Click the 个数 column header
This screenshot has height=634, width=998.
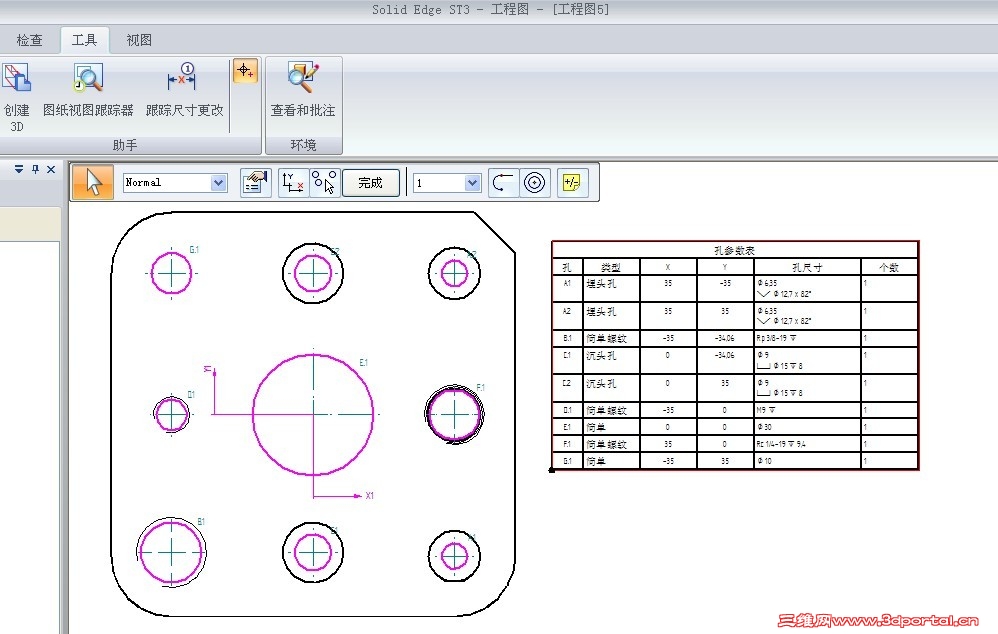(889, 267)
